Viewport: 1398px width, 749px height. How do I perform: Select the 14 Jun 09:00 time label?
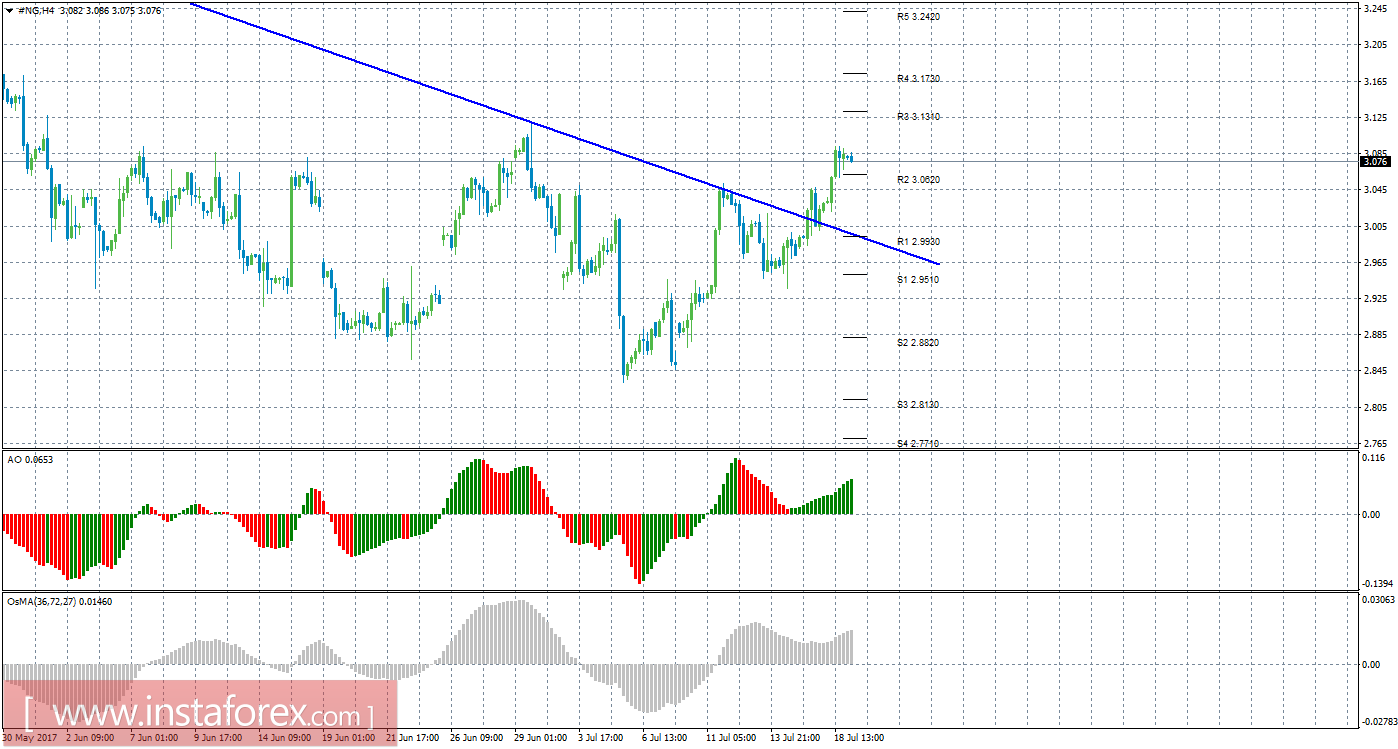point(285,739)
